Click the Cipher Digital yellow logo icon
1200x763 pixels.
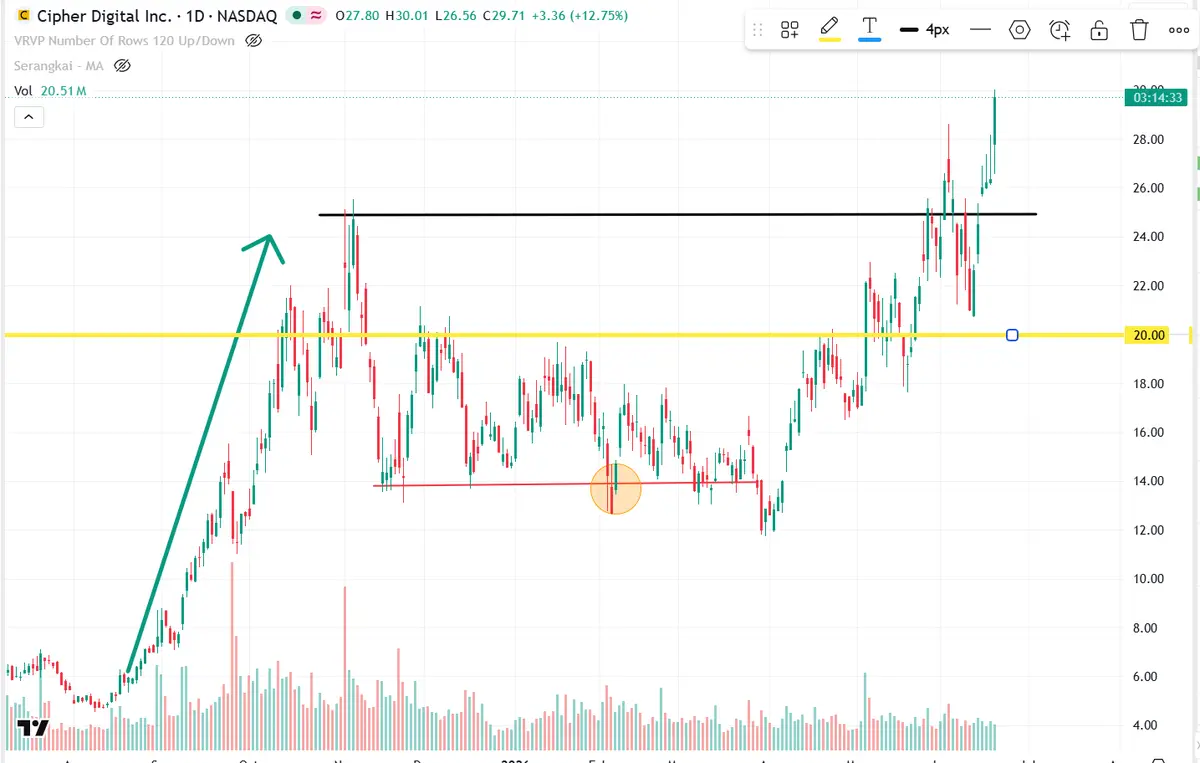[23, 16]
